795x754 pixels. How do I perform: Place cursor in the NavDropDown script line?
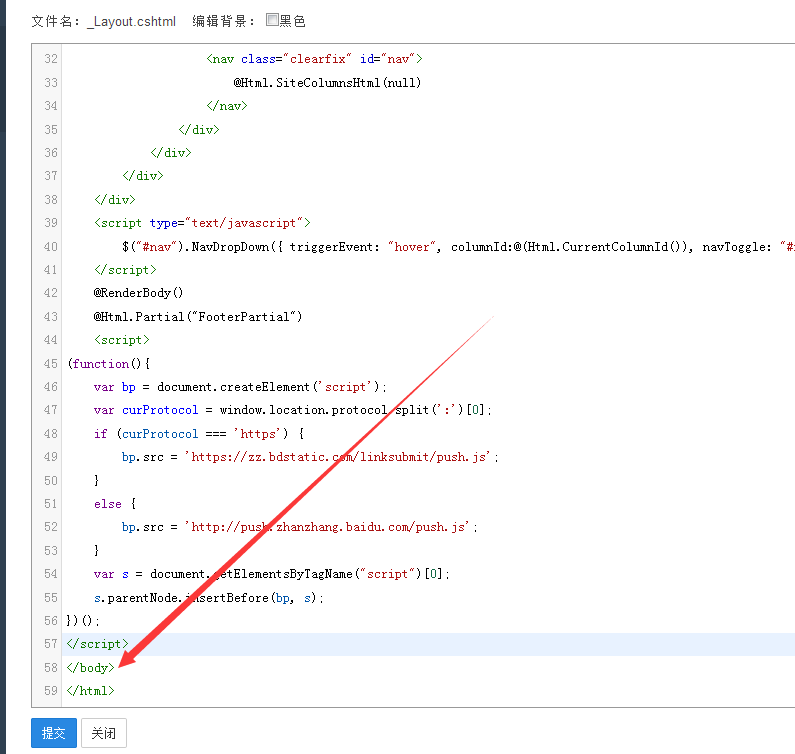[400, 247]
